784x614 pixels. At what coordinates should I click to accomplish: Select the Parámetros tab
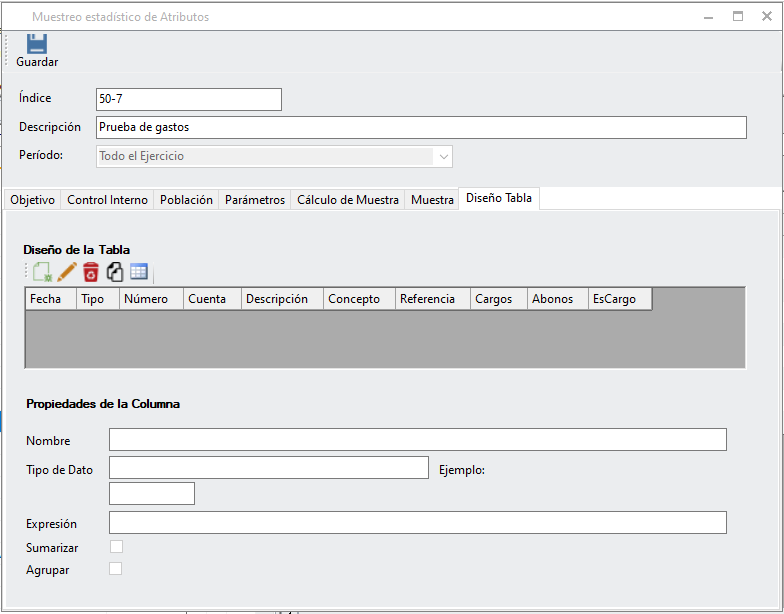pyautogui.click(x=254, y=200)
